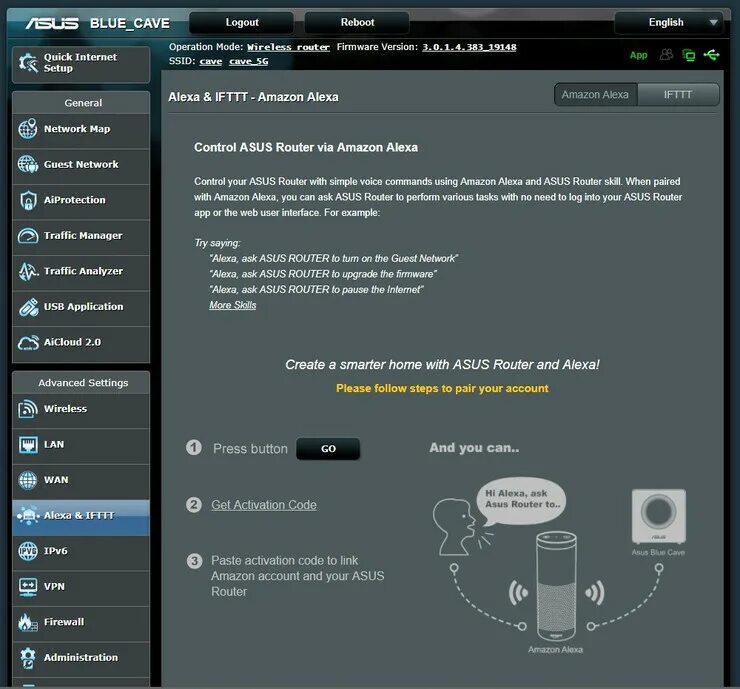740x689 pixels.
Task: Click the LAN port icon
Action: pos(28,445)
